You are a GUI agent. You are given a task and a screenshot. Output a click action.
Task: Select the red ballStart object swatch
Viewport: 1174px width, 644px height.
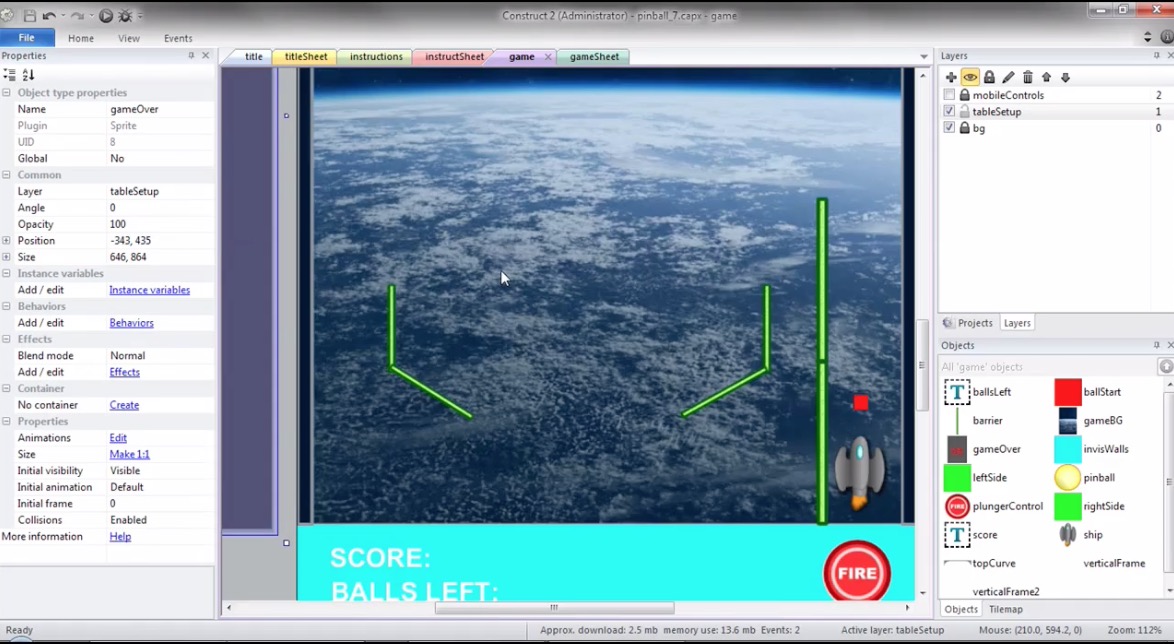[x=1067, y=392]
